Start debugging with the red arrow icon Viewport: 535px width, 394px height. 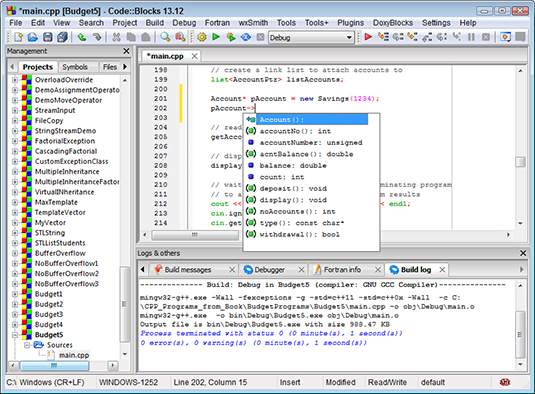(368, 37)
